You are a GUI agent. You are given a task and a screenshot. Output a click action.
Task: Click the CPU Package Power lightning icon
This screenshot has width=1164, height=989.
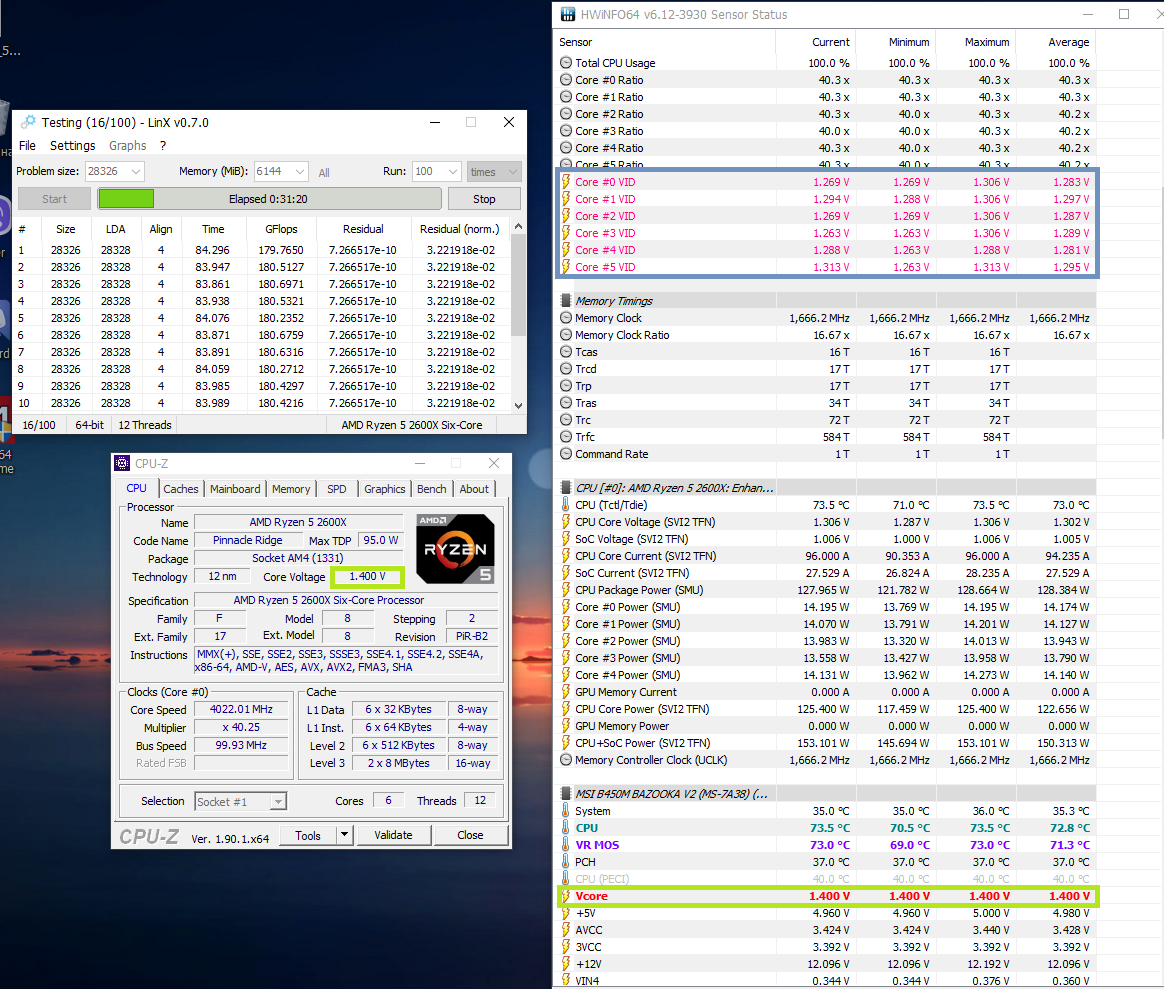[x=566, y=590]
